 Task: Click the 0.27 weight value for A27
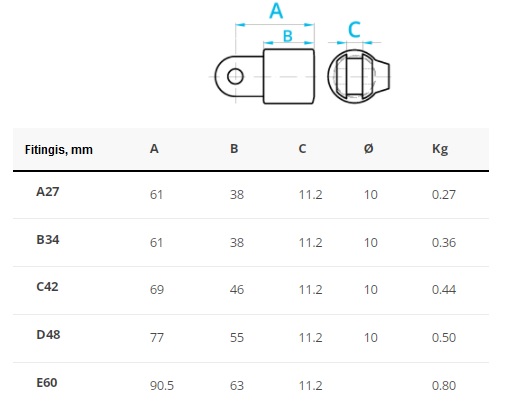(x=444, y=195)
